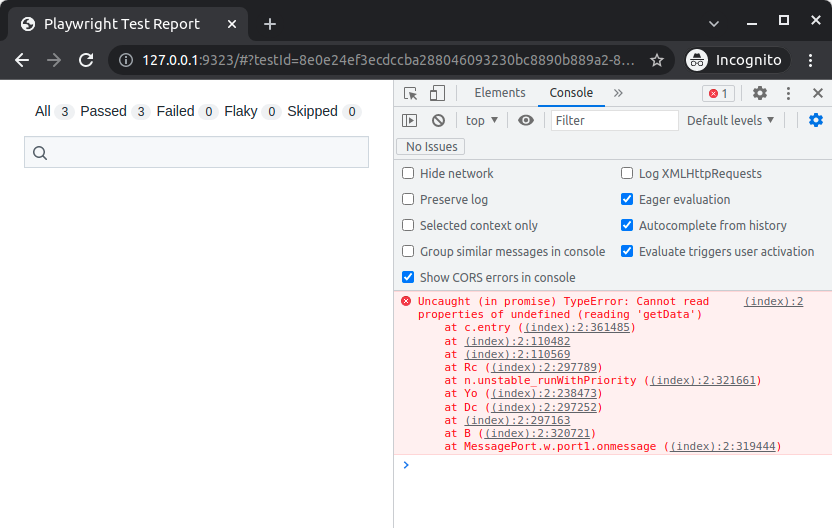832x528 pixels.
Task: Open the (index):2:320721 stack link
Action: (537, 434)
